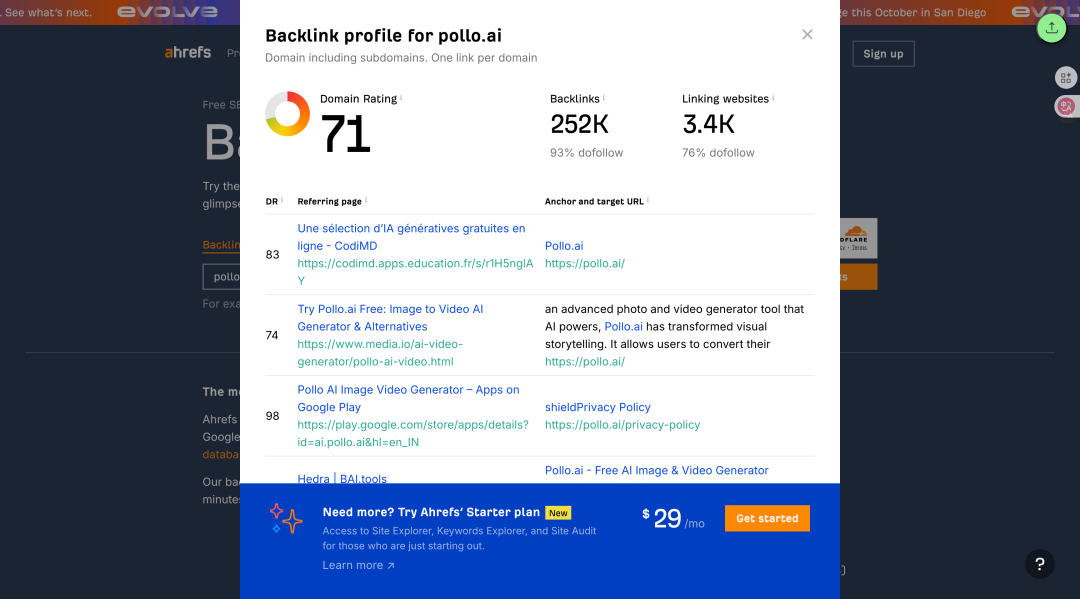1080x599 pixels.
Task: Open the Learn more link
Action: pyautogui.click(x=358, y=565)
